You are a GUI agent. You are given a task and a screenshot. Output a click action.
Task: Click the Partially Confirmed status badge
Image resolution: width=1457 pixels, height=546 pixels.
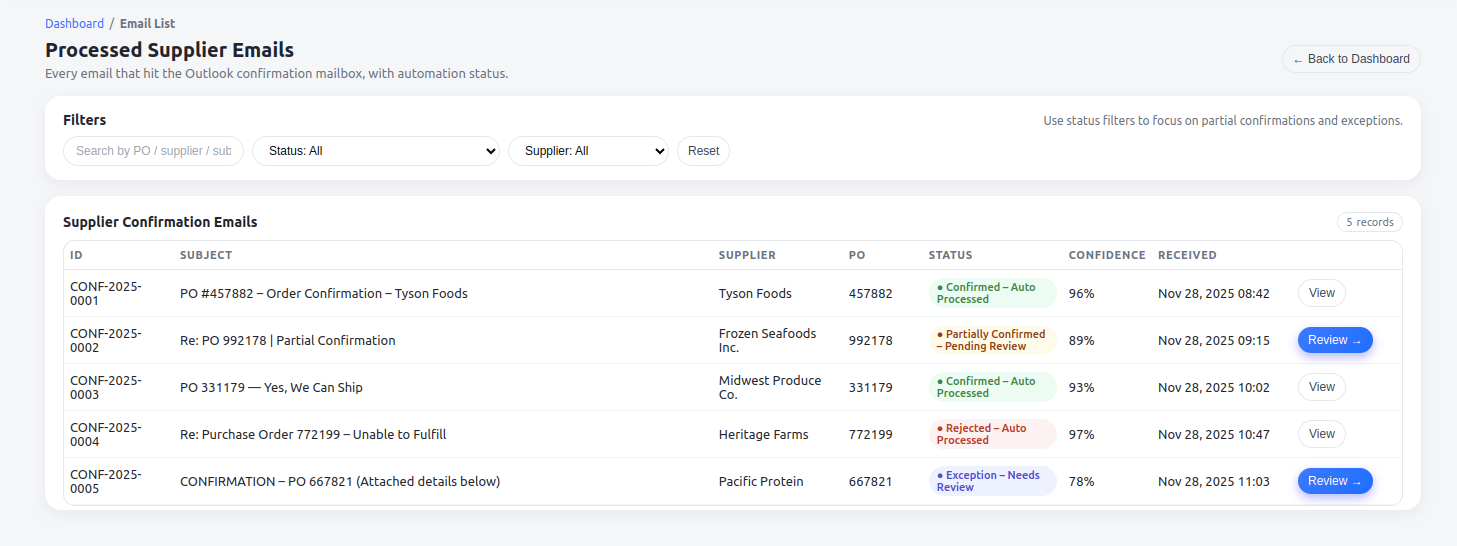[991, 340]
